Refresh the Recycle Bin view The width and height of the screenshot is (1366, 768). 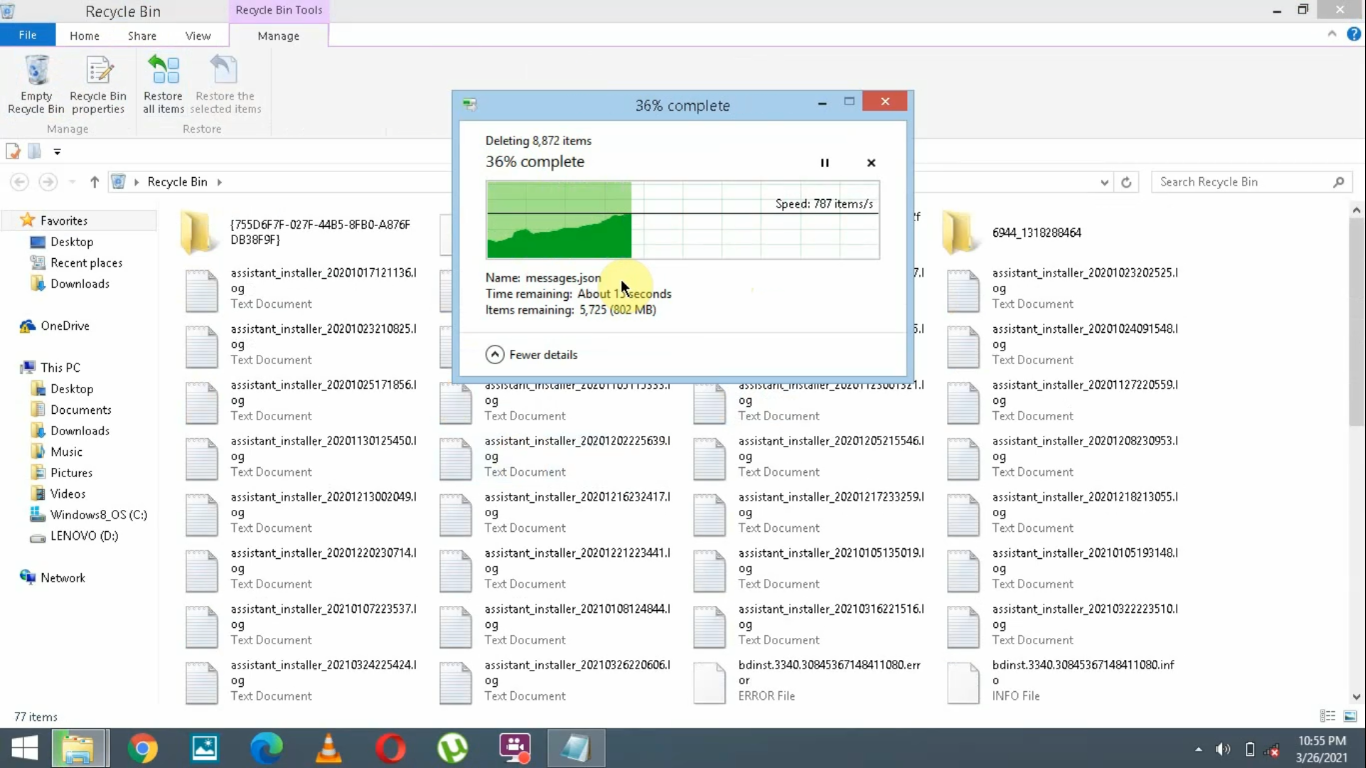tap(1126, 181)
